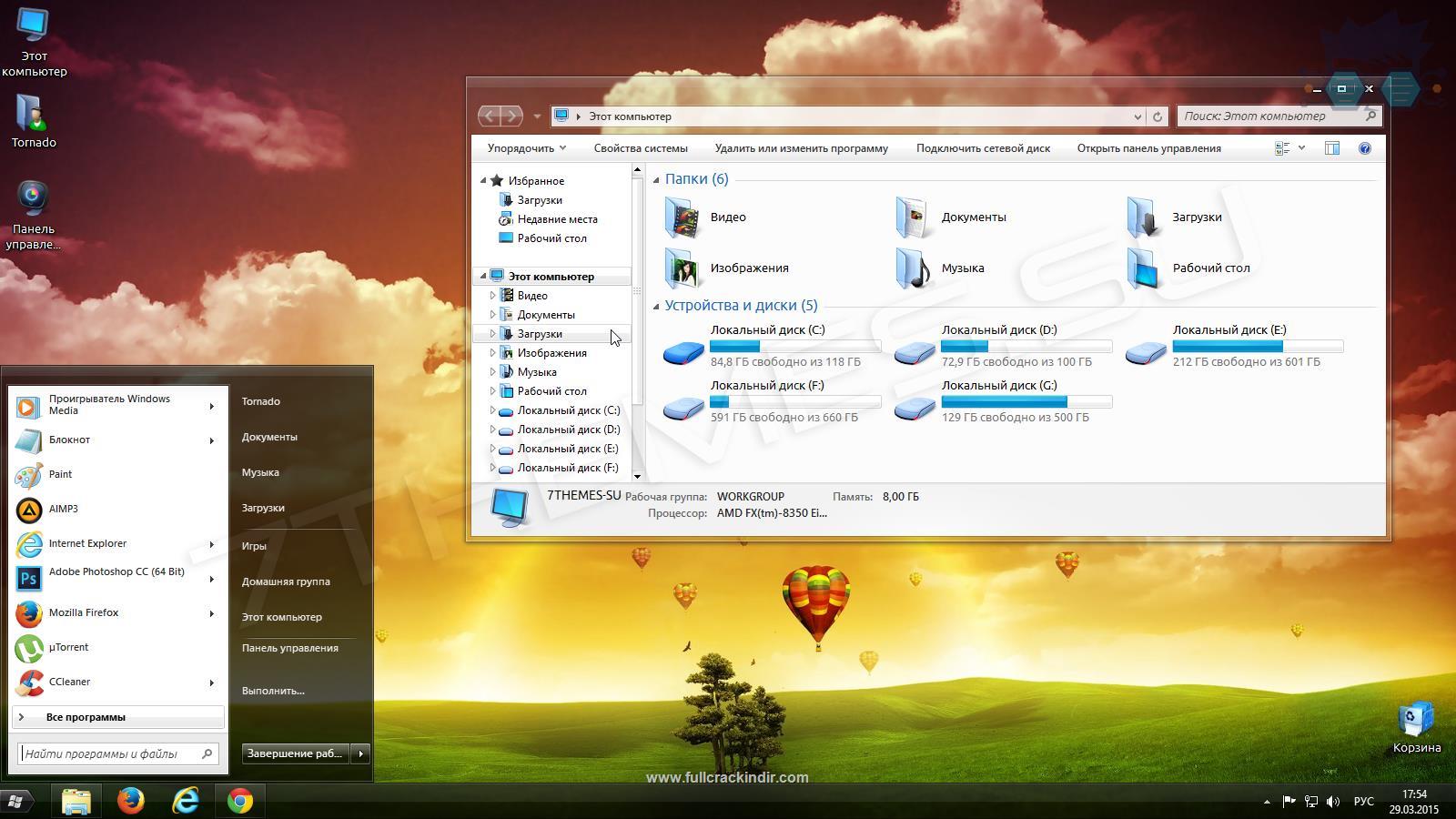Open Все программы in the Start menu
Image resolution: width=1456 pixels, height=819 pixels.
pyautogui.click(x=118, y=717)
